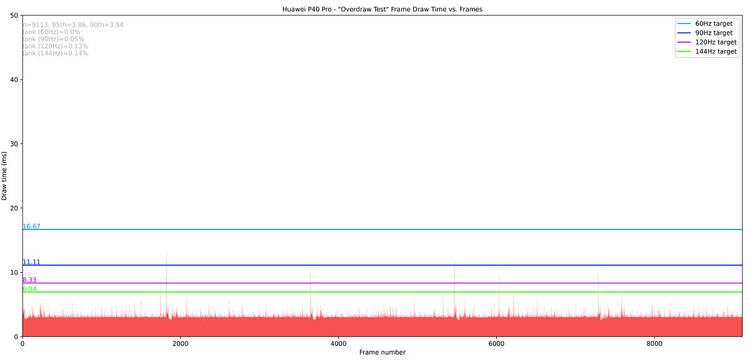Click the 2000 tick on the x-axis
The width and height of the screenshot is (750, 361).
(180, 343)
